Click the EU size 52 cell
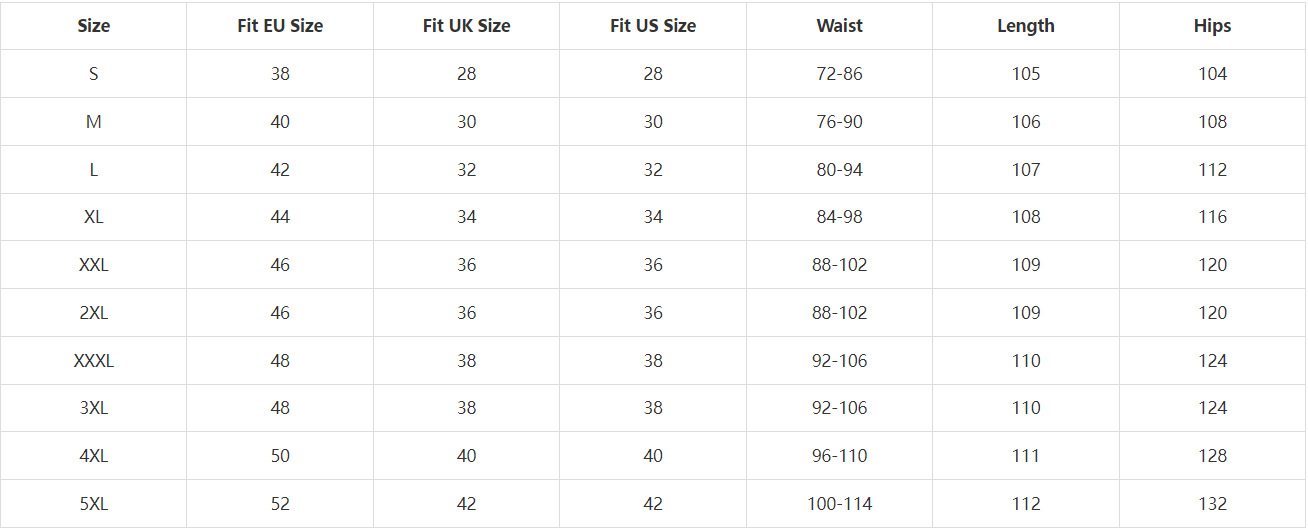 (280, 504)
